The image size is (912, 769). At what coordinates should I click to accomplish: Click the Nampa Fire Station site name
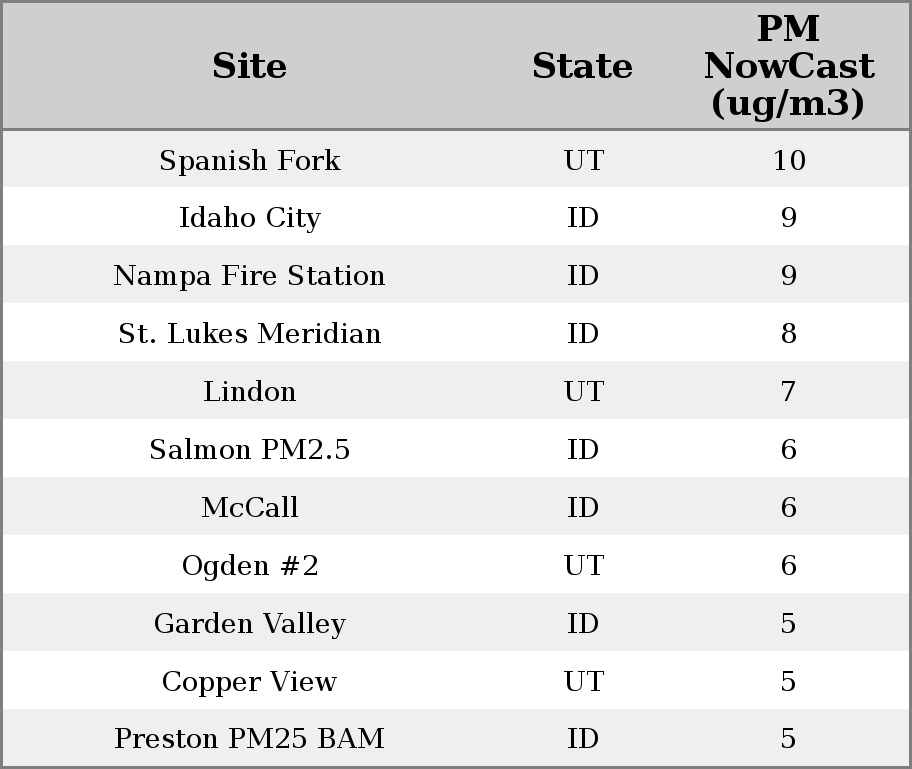250,276
